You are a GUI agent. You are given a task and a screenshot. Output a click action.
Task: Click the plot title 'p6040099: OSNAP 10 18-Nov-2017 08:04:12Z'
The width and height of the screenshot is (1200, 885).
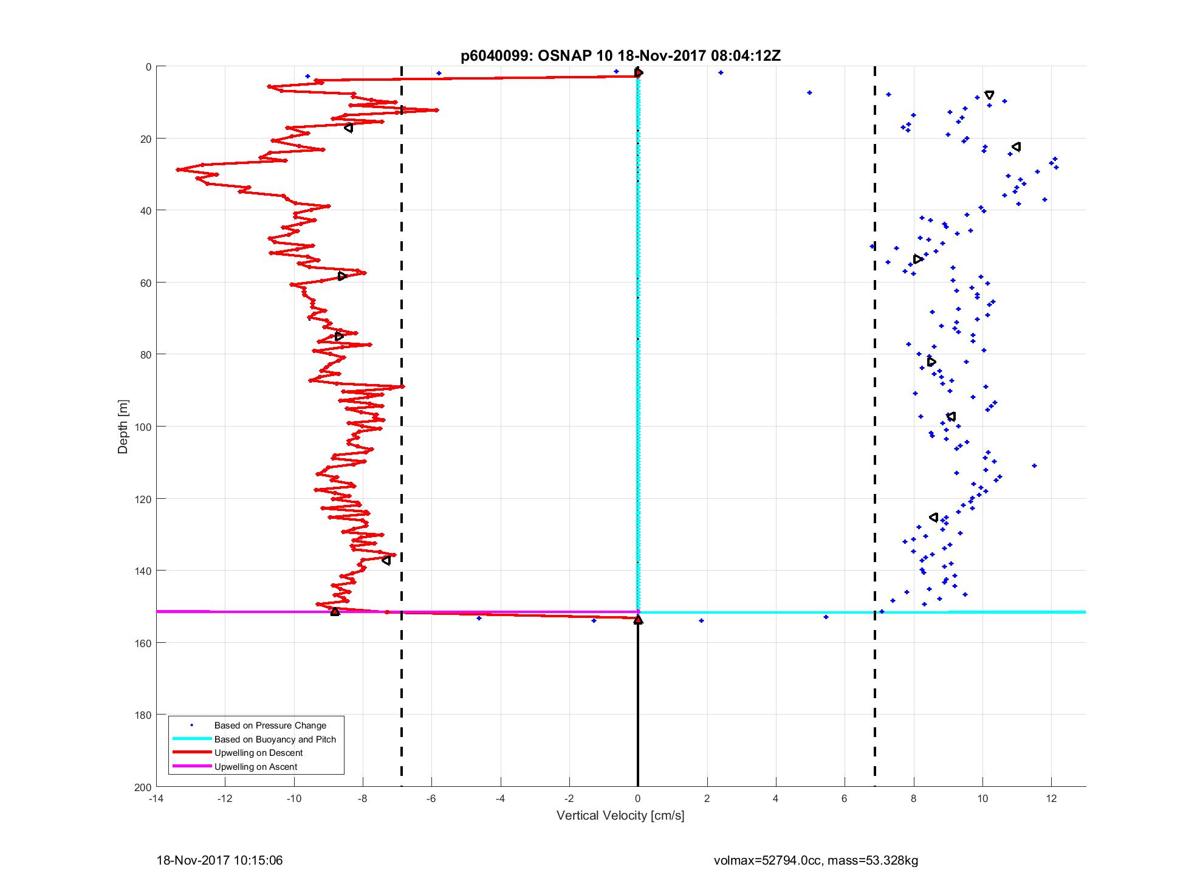click(x=620, y=56)
